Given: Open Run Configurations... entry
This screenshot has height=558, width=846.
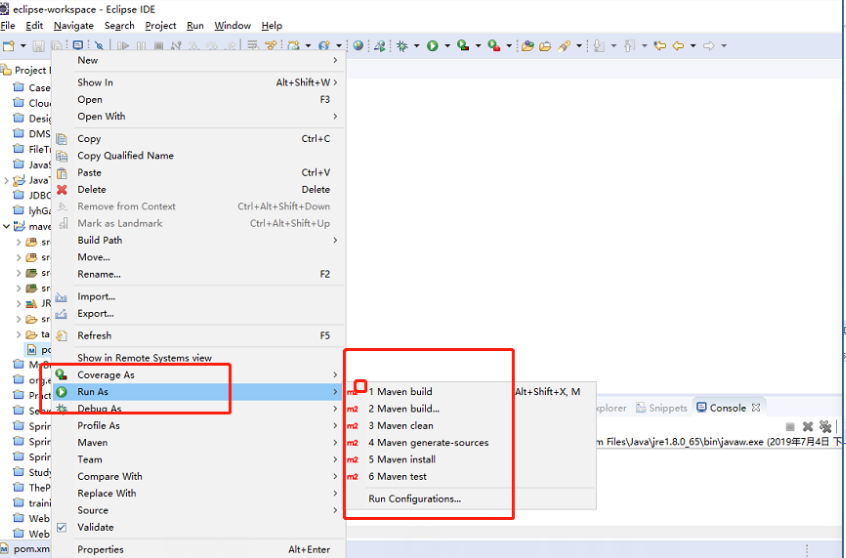Looking at the screenshot, I should 470,499.
